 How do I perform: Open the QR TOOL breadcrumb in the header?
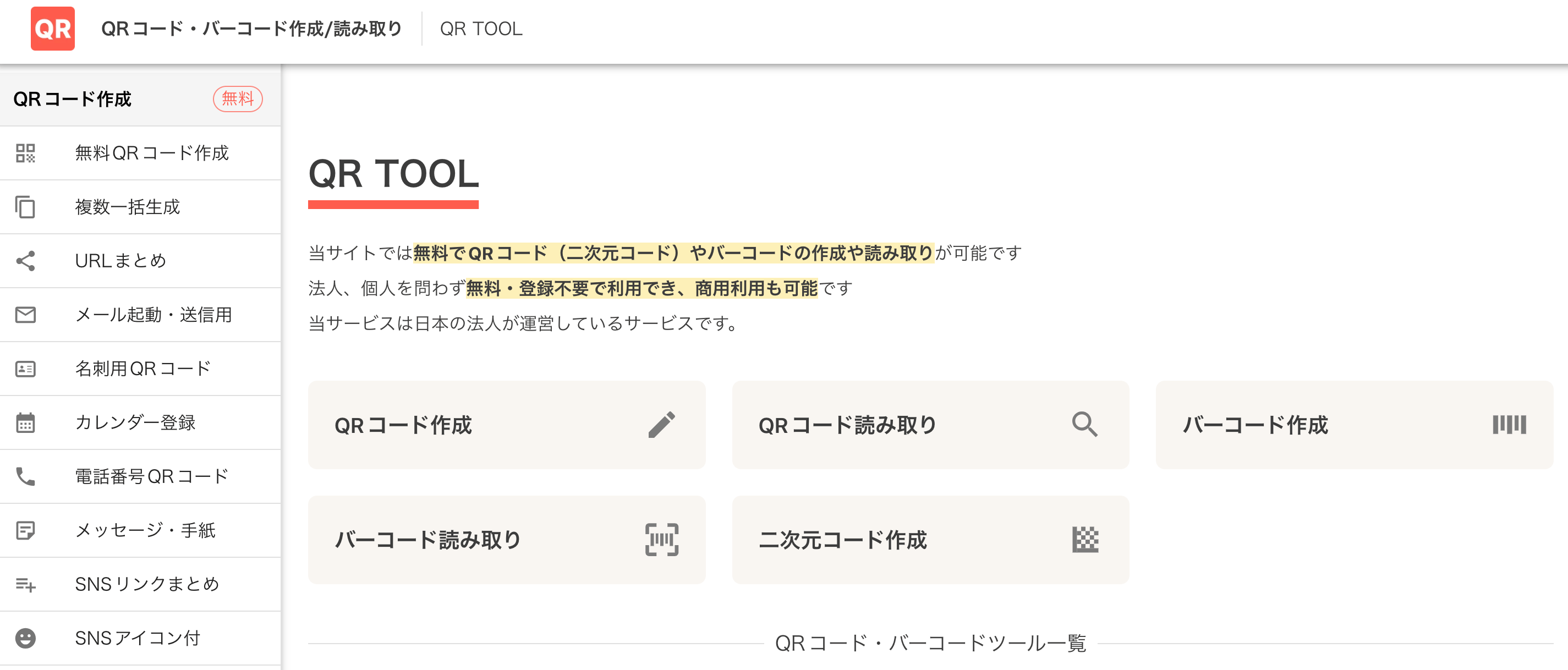(x=481, y=29)
